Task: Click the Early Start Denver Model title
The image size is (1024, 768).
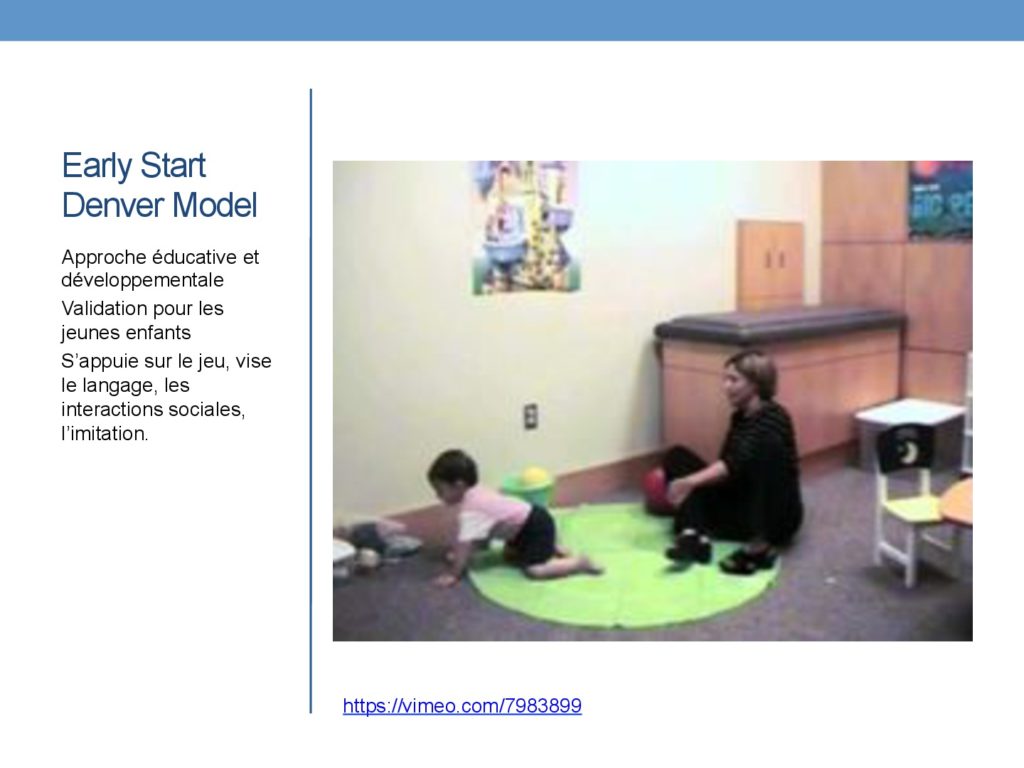Action: pos(159,185)
